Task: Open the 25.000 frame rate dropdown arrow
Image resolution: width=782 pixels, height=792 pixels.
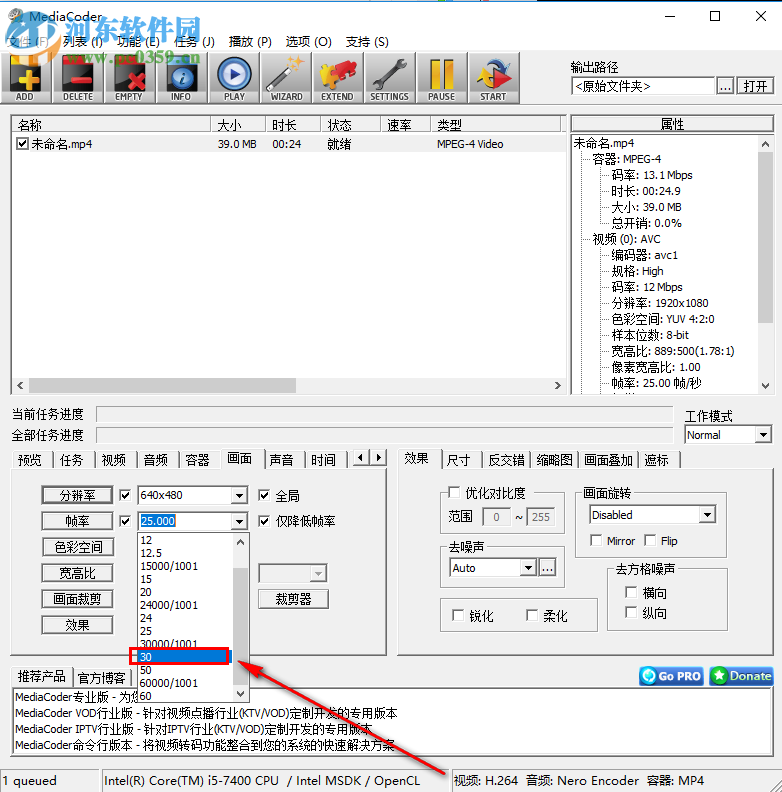Action: pyautogui.click(x=239, y=521)
